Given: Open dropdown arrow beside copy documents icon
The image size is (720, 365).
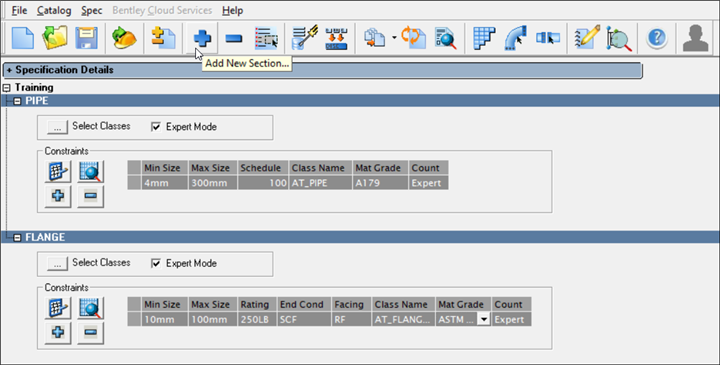Looking at the screenshot, I should [394, 38].
